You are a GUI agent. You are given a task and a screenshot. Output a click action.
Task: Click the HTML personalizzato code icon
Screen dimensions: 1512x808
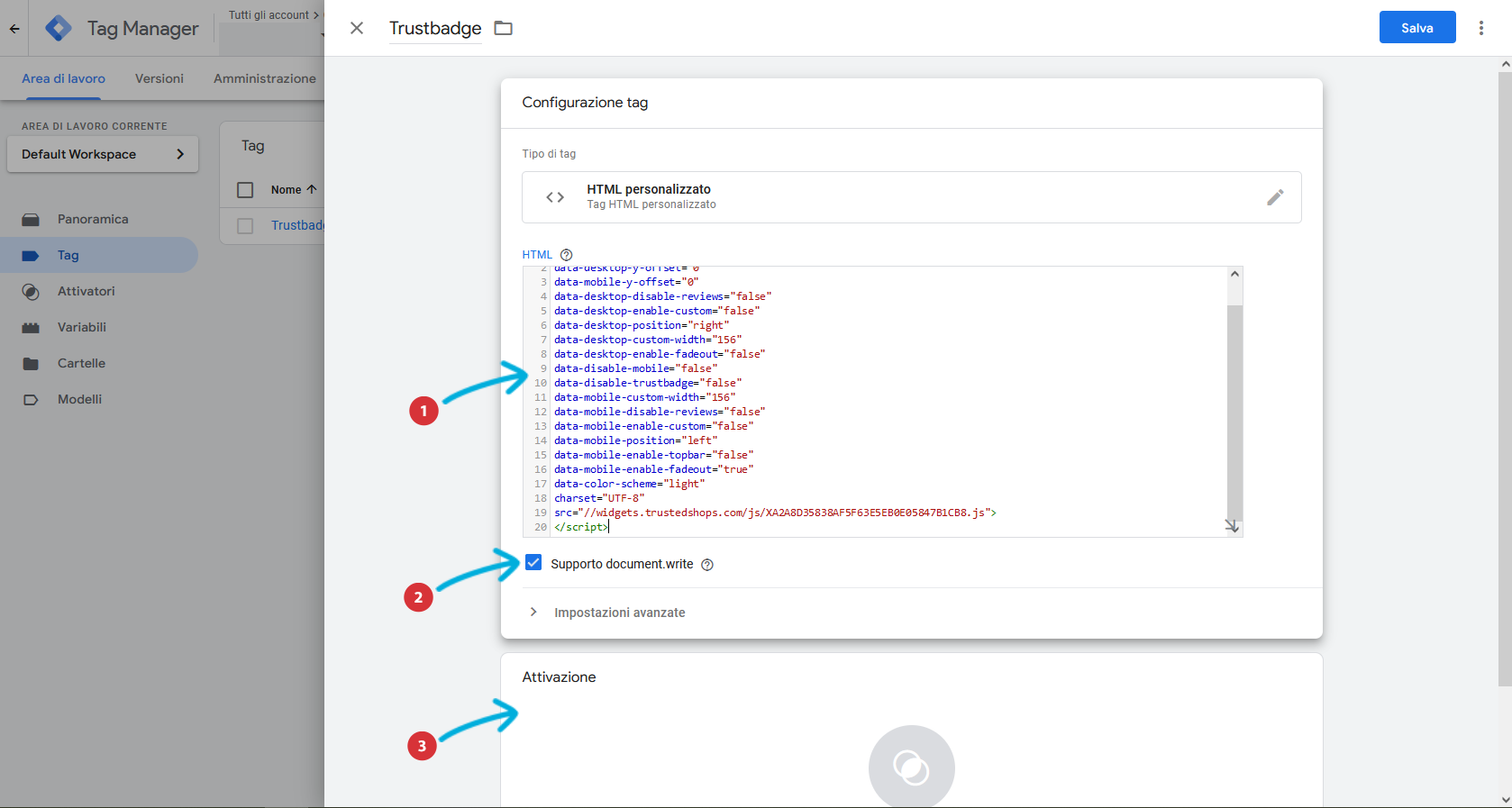[x=555, y=197]
